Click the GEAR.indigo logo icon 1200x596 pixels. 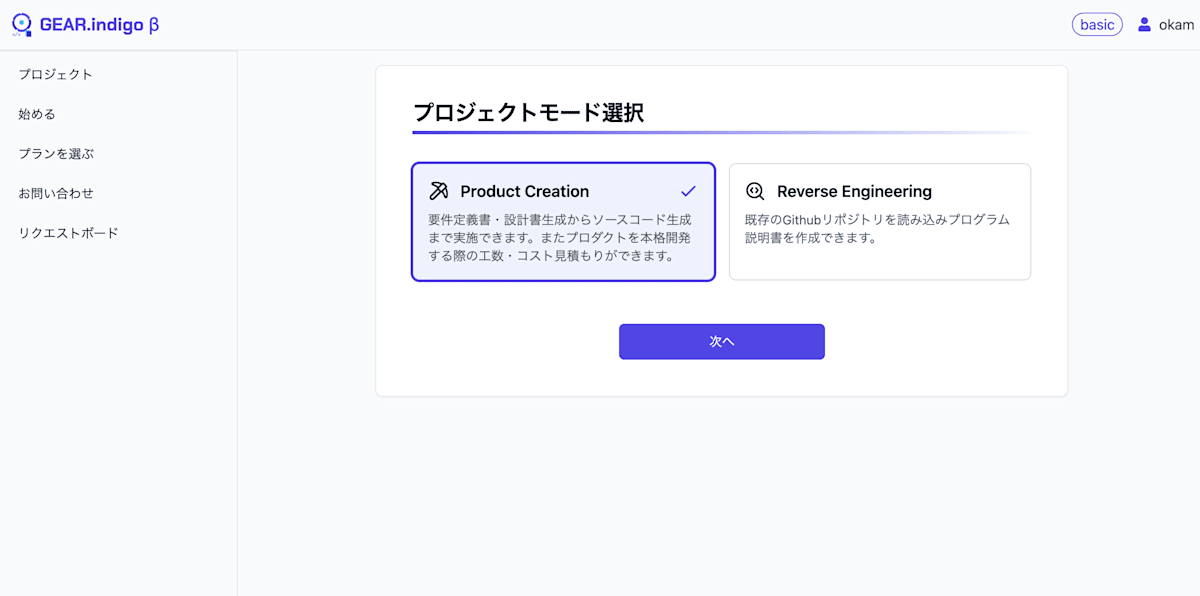[22, 23]
